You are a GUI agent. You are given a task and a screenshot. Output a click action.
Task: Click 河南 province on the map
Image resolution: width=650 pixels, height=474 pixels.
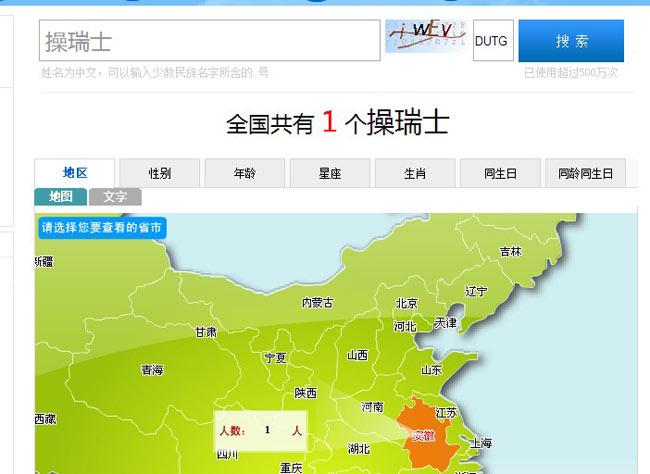[x=372, y=407]
